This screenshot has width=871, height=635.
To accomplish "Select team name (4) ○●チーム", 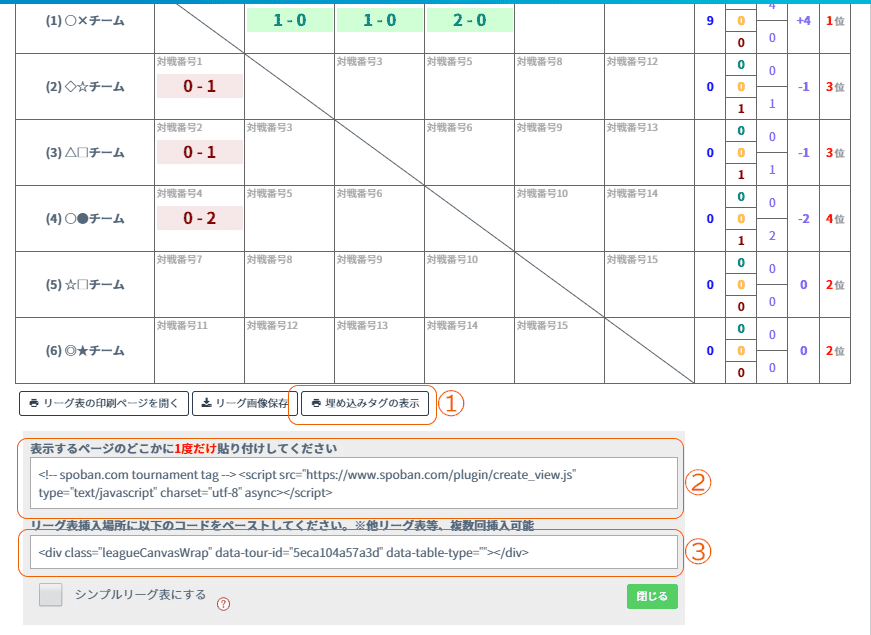I will point(85,219).
